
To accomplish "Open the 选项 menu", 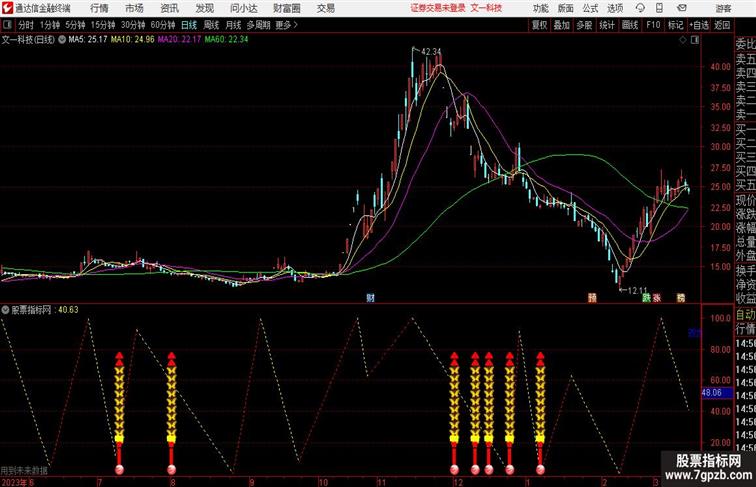I will coord(615,8).
